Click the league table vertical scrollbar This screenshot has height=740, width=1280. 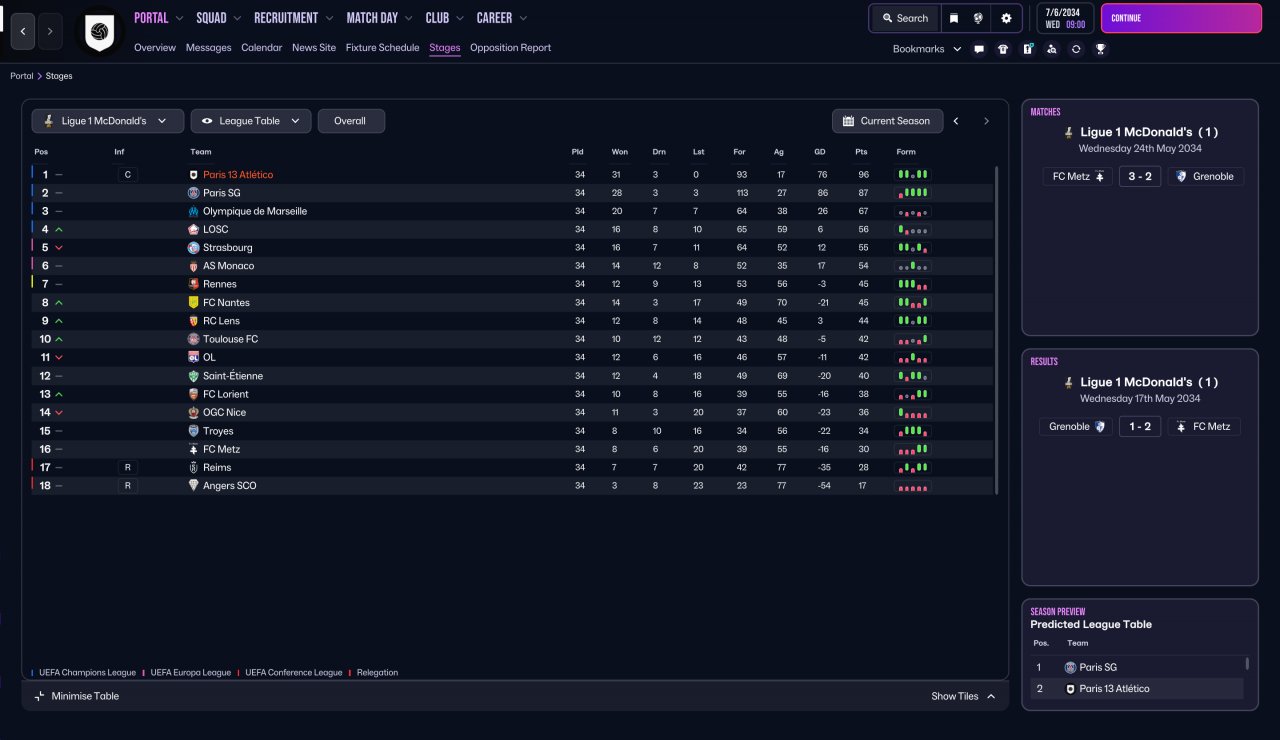click(x=996, y=330)
